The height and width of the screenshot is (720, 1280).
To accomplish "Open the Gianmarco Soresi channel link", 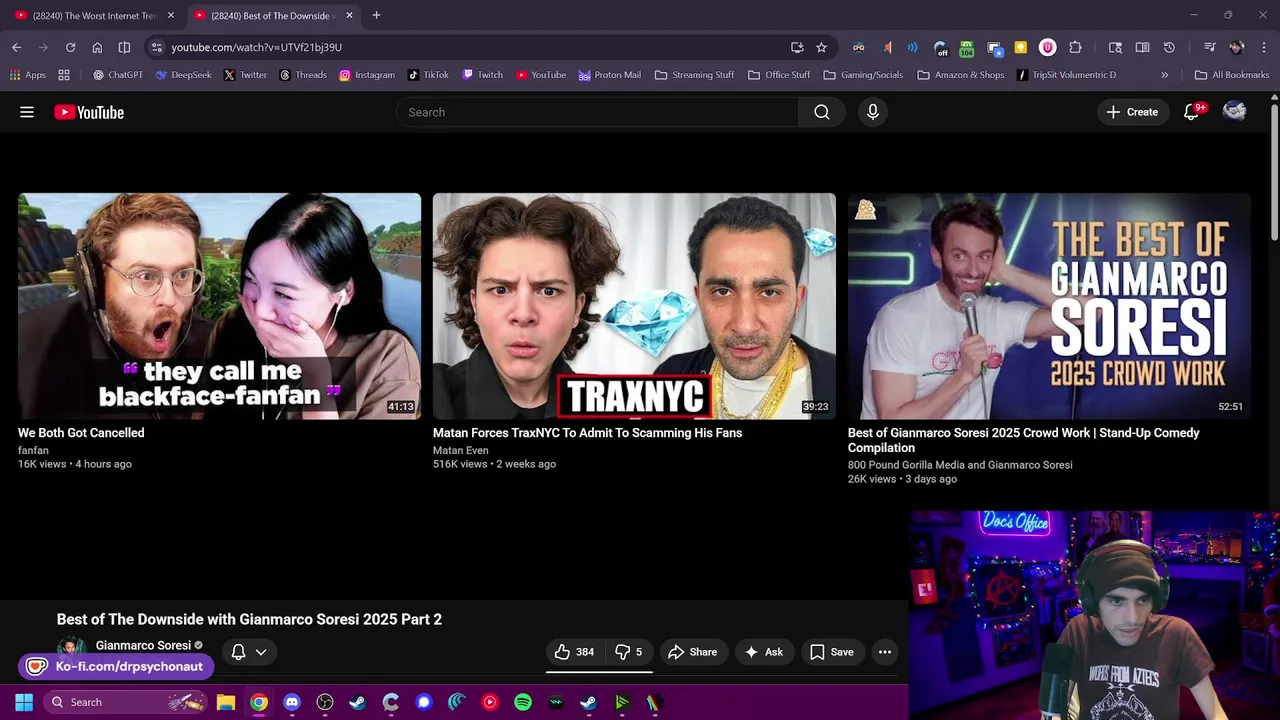I will click(143, 646).
